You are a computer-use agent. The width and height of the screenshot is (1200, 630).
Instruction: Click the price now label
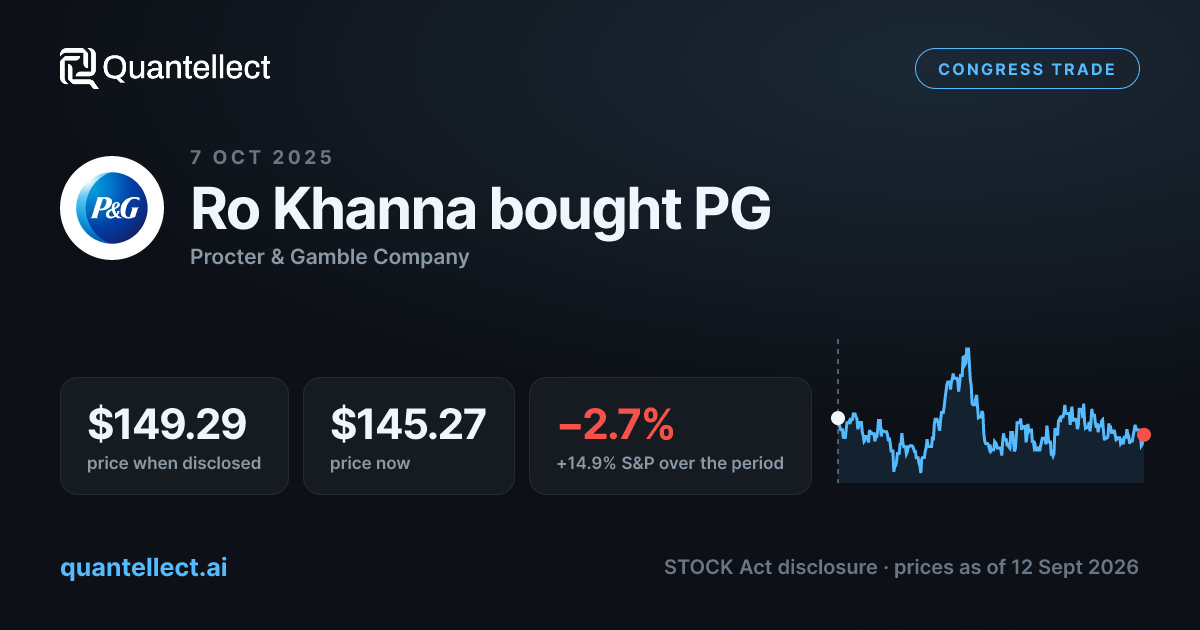(x=370, y=463)
